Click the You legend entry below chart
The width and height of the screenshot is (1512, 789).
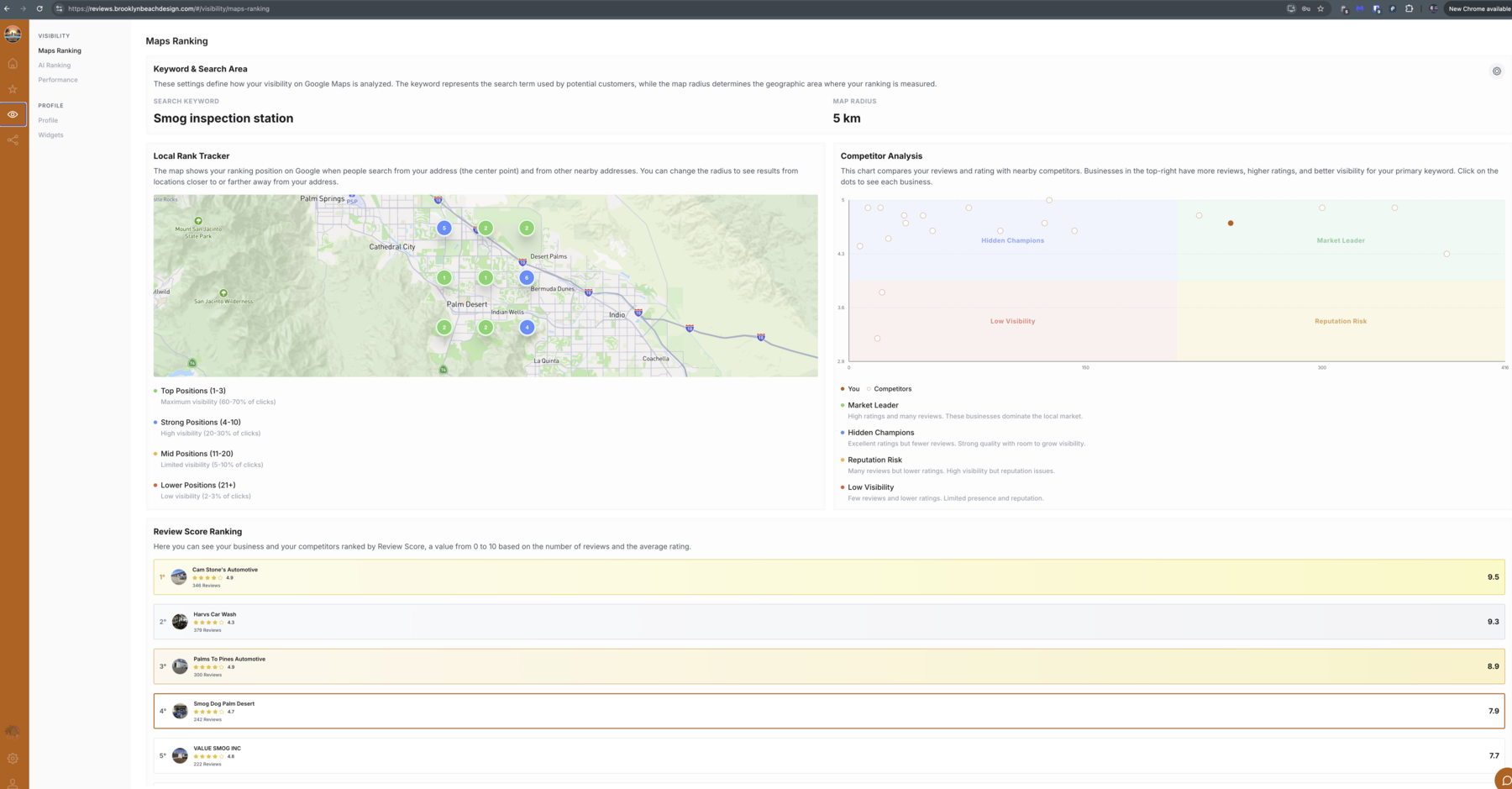point(851,389)
